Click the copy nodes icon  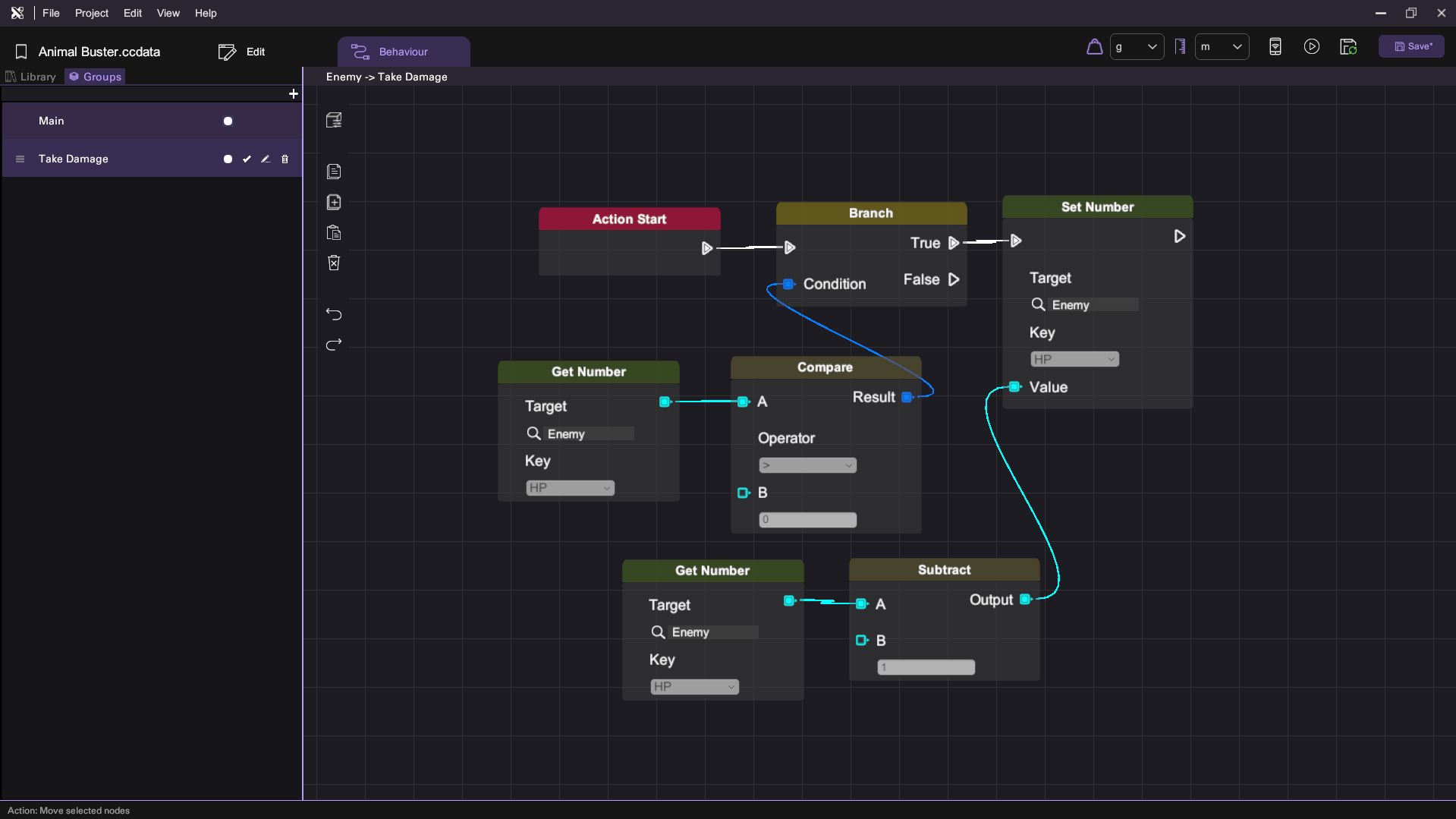click(x=334, y=172)
